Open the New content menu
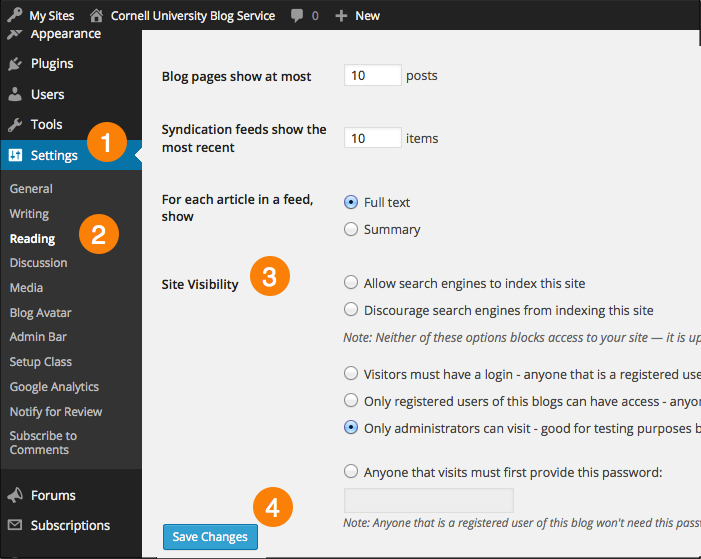This screenshot has height=559, width=701. point(367,16)
